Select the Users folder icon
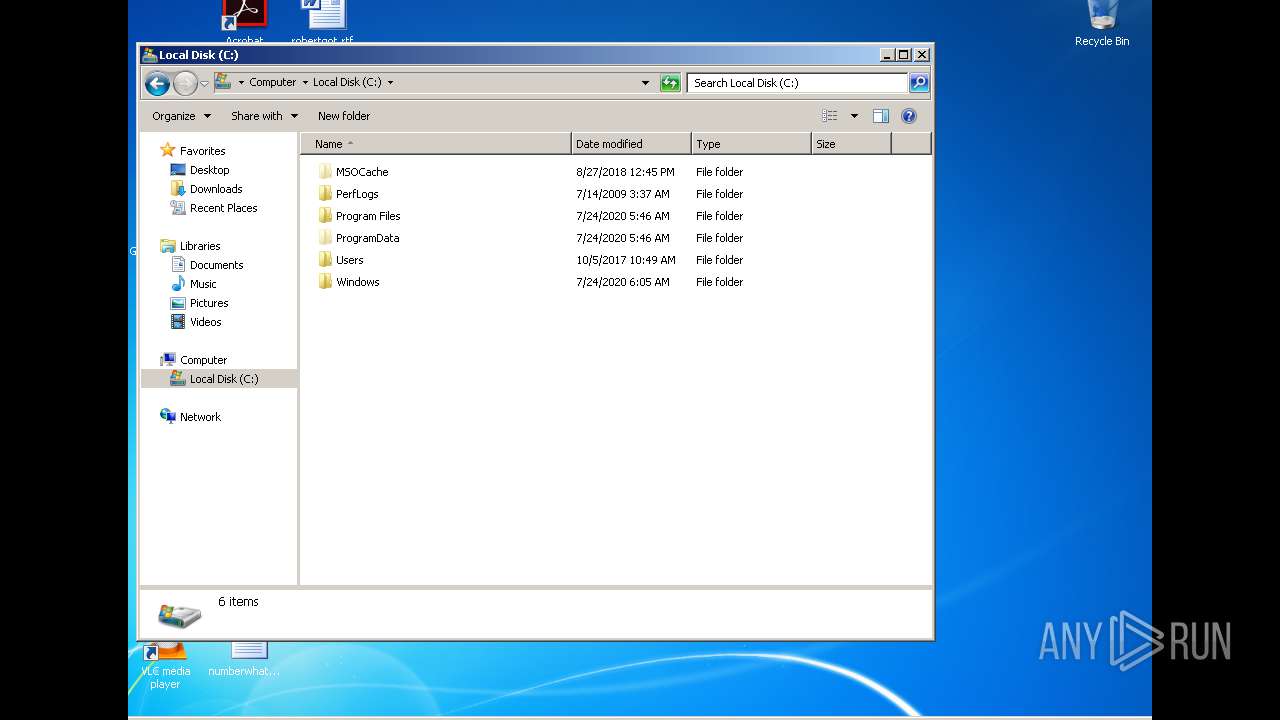This screenshot has height=720, width=1280. tap(325, 260)
